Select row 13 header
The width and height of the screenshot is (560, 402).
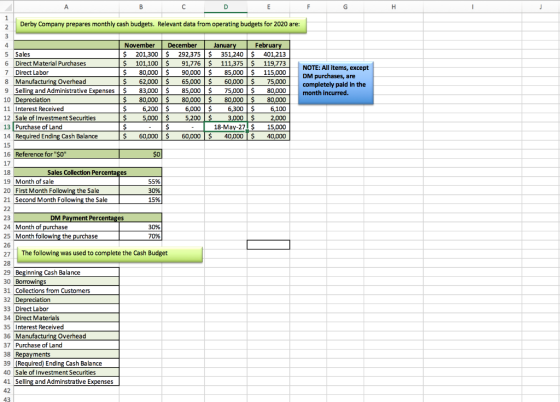tap(7, 127)
